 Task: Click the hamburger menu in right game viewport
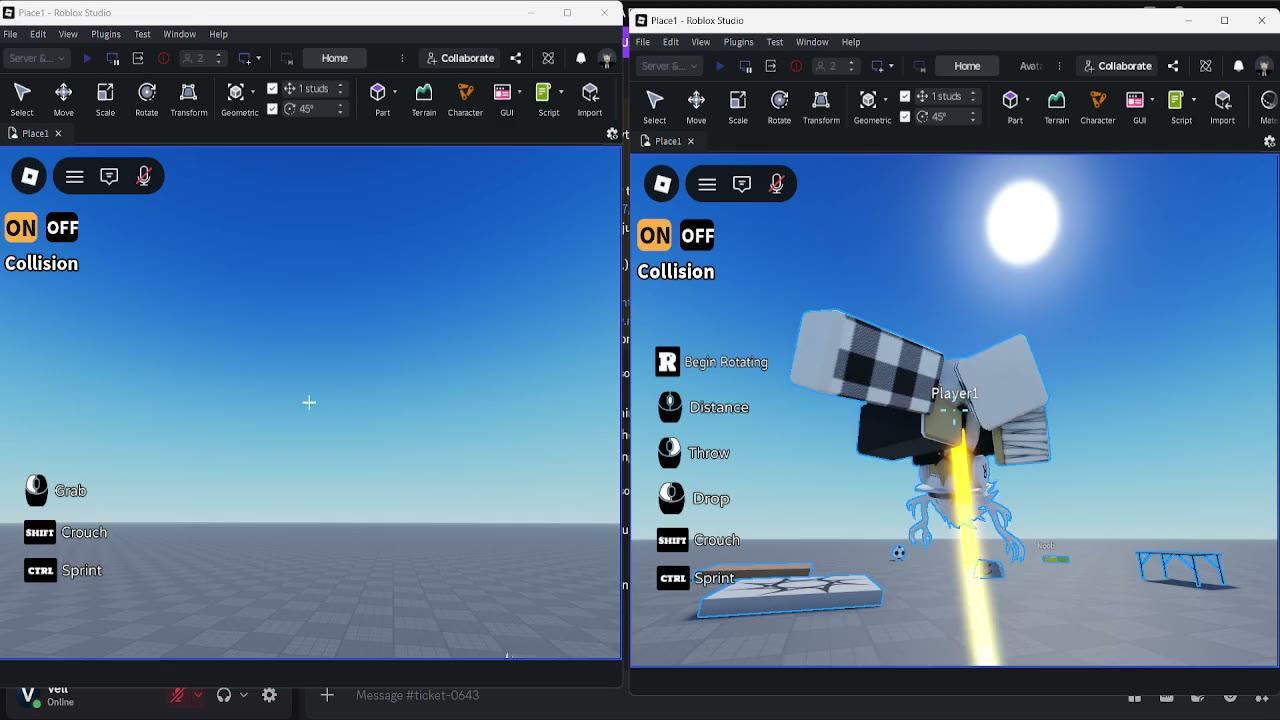click(x=707, y=184)
